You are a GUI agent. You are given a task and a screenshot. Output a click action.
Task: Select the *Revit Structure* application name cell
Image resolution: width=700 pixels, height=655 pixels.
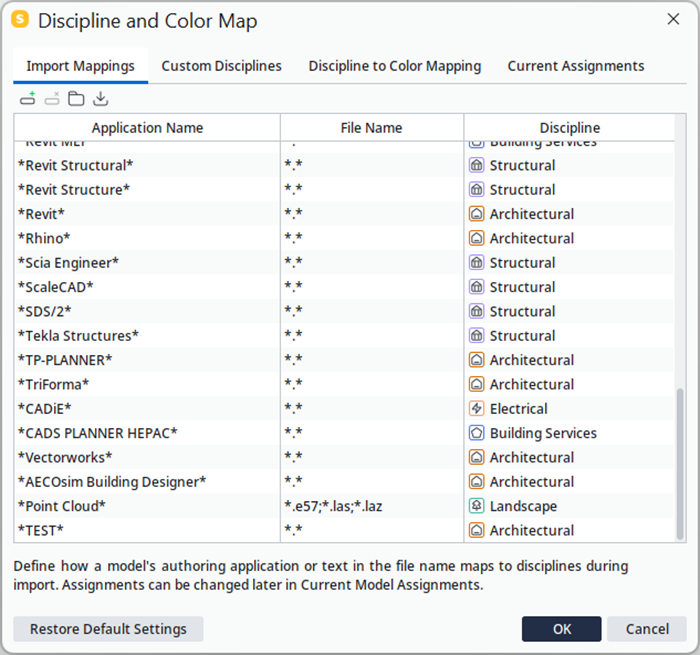147,190
